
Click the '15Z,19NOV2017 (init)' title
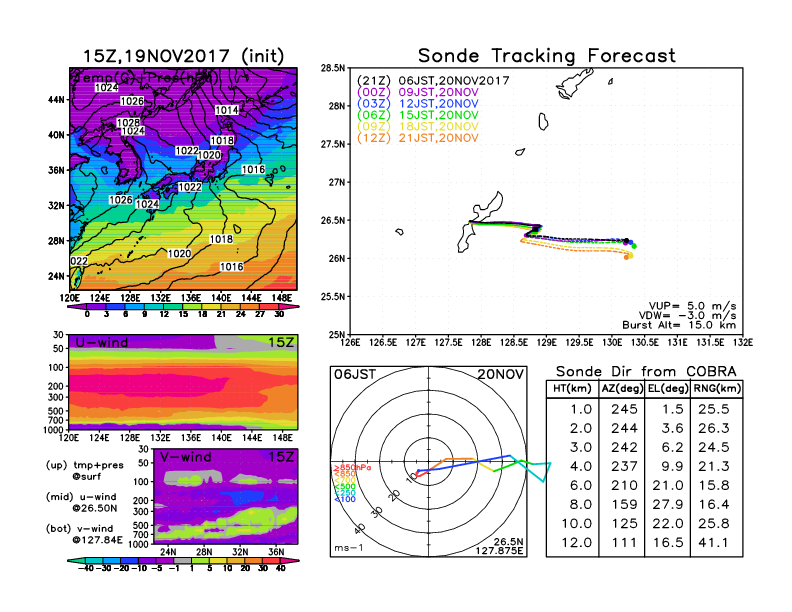click(183, 56)
